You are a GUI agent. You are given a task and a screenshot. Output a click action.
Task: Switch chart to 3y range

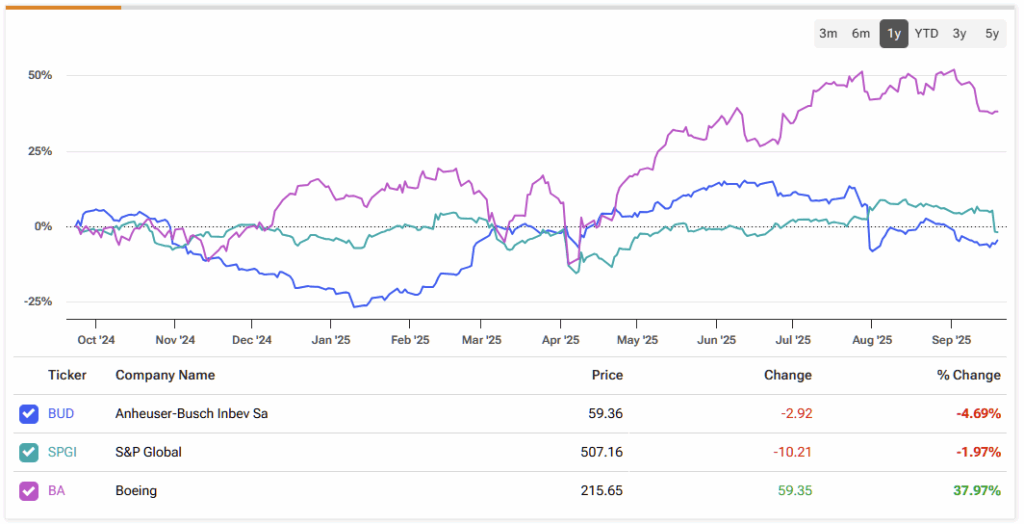[x=959, y=33]
